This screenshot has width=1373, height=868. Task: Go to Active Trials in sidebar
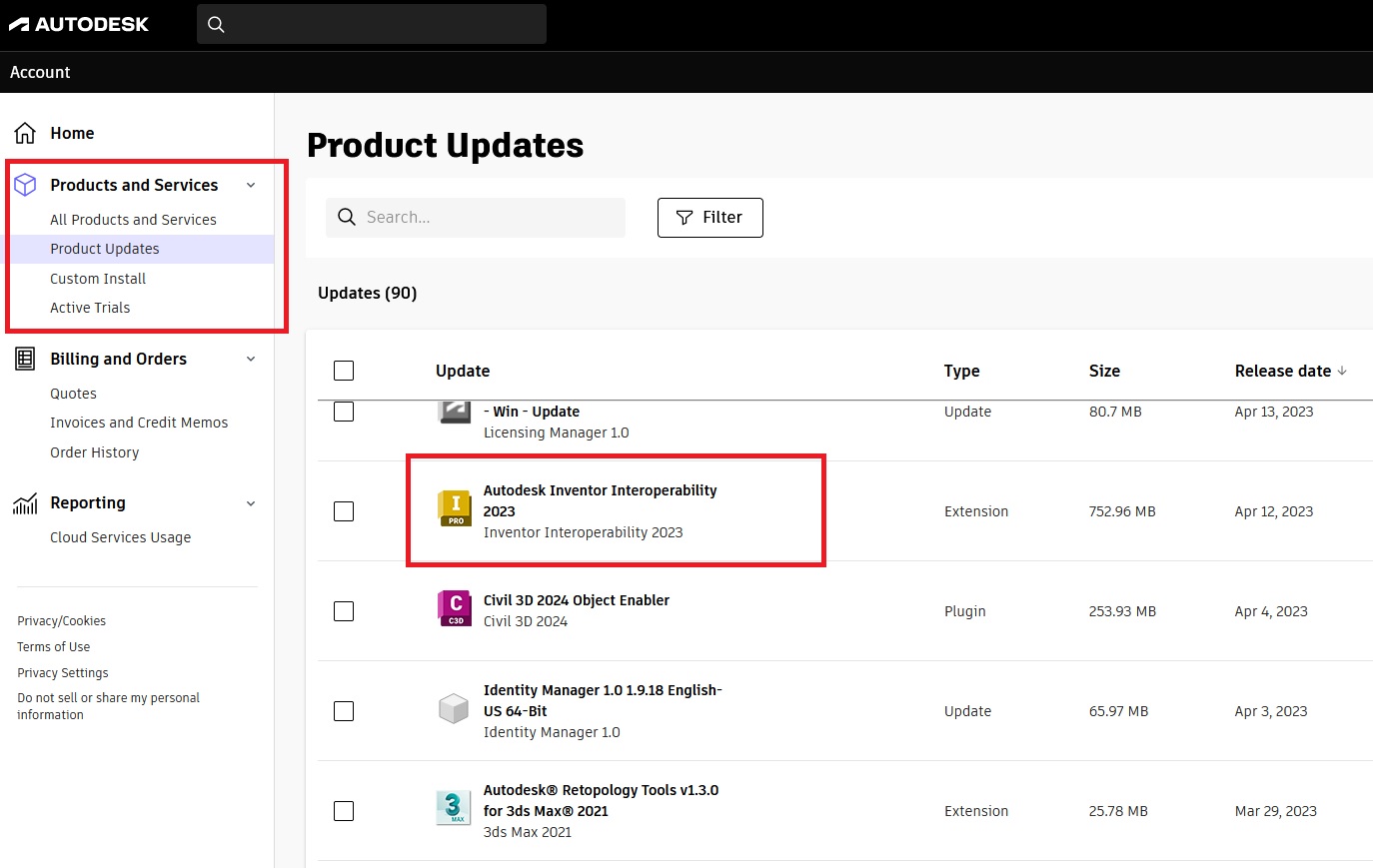coord(90,308)
